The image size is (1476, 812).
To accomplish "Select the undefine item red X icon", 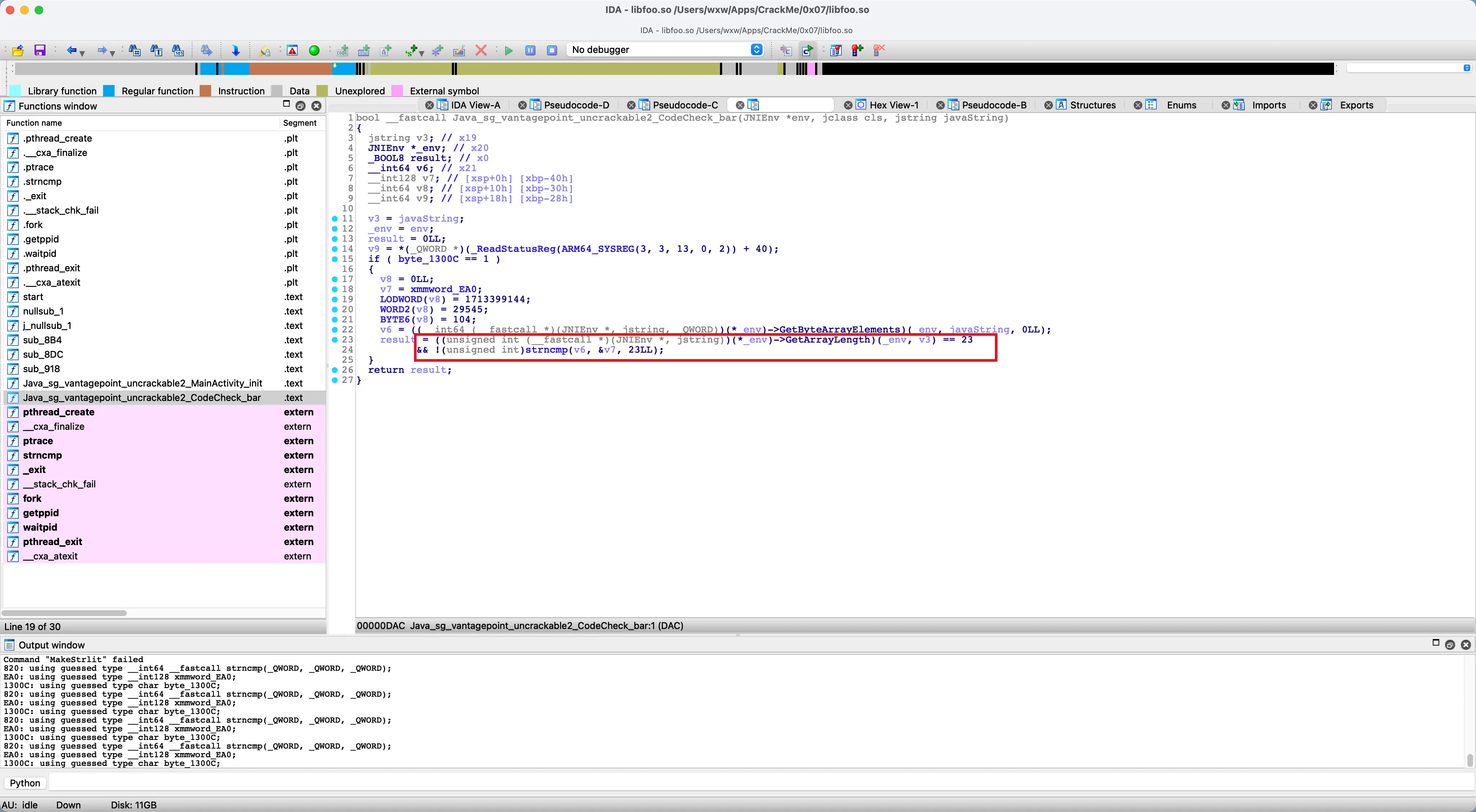I will (481, 50).
